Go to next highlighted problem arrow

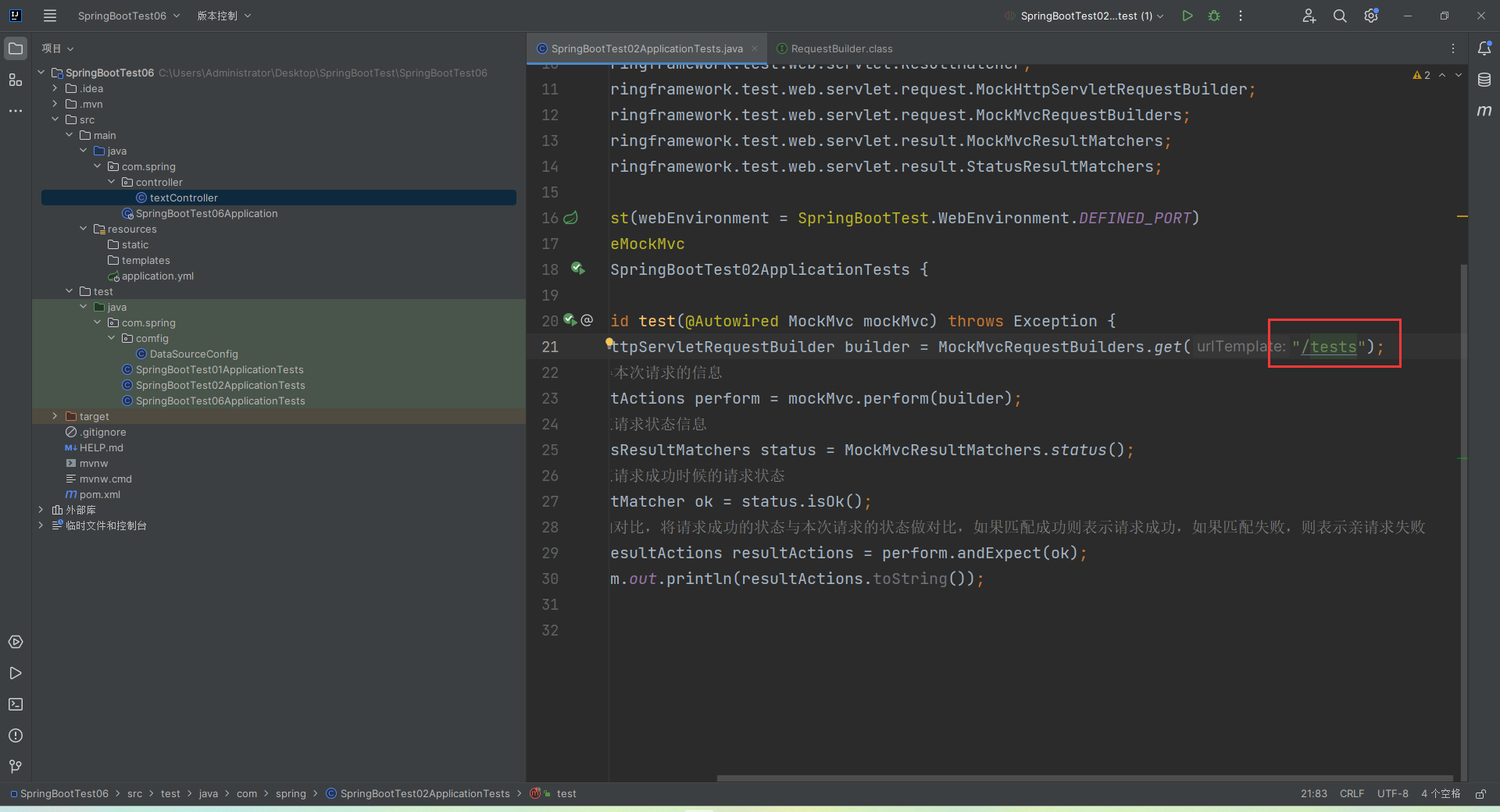pos(1459,75)
